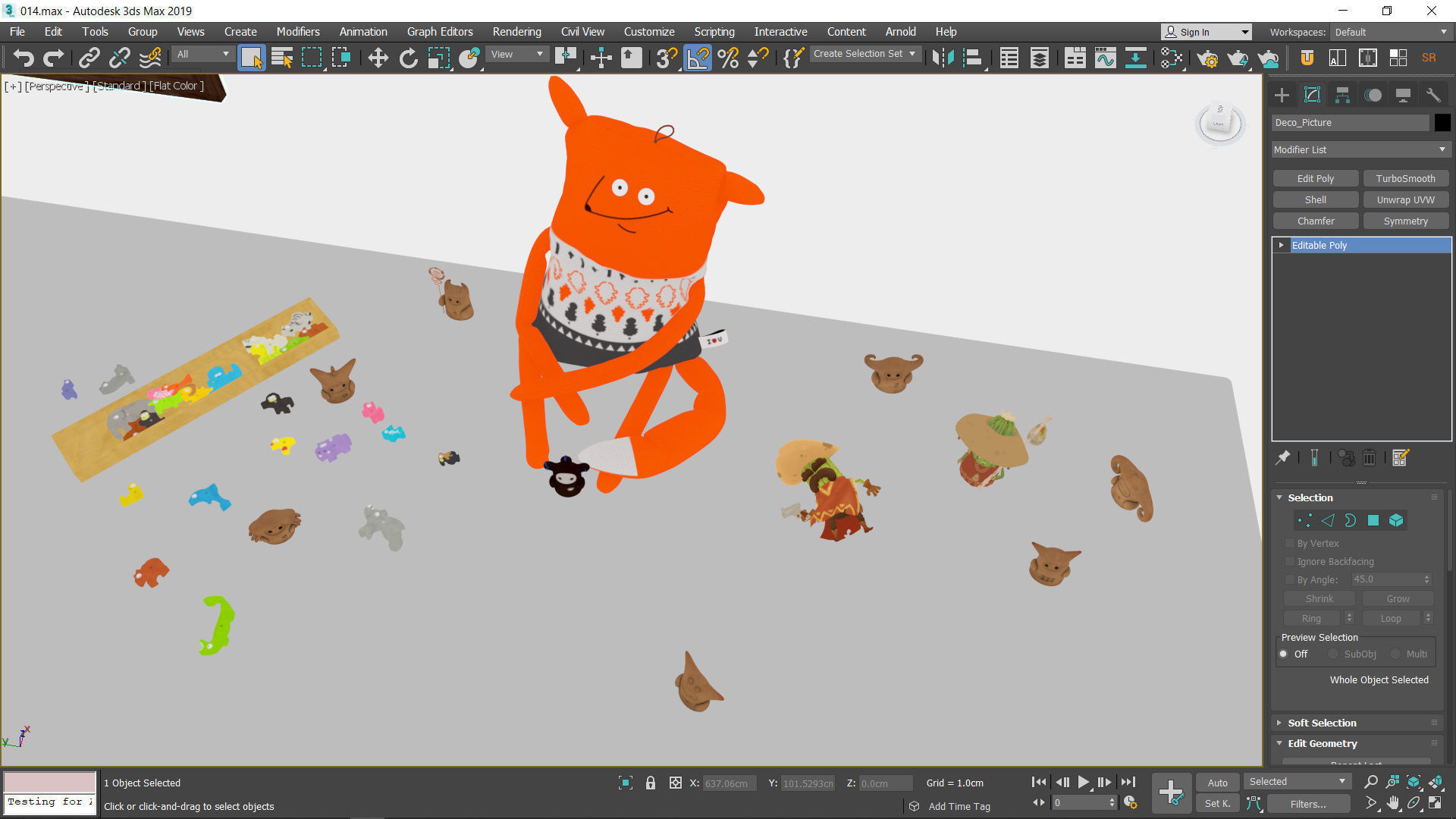Click the Unwrap UVW button

click(1405, 199)
